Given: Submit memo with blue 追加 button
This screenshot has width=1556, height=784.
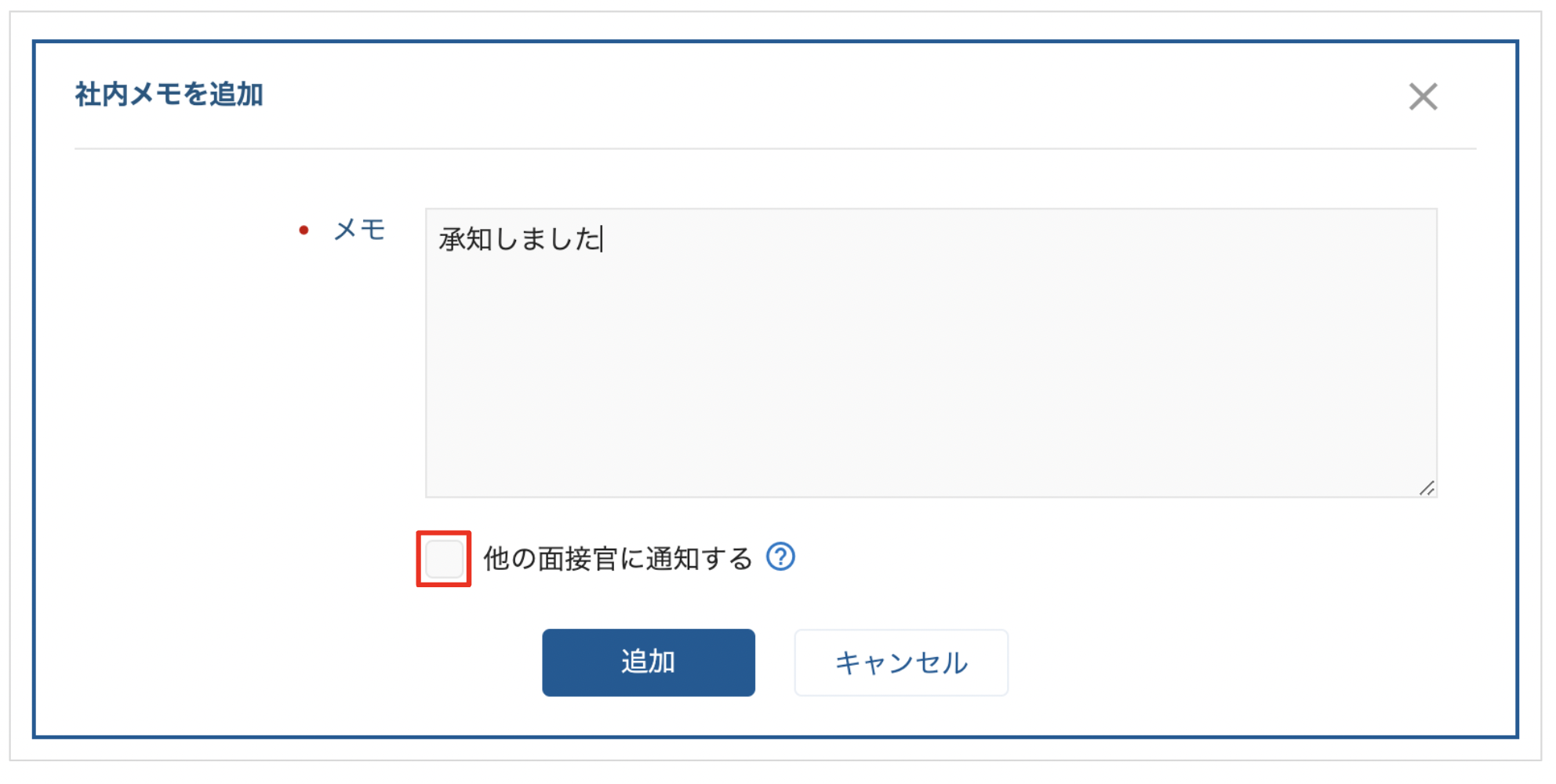Looking at the screenshot, I should 649,662.
